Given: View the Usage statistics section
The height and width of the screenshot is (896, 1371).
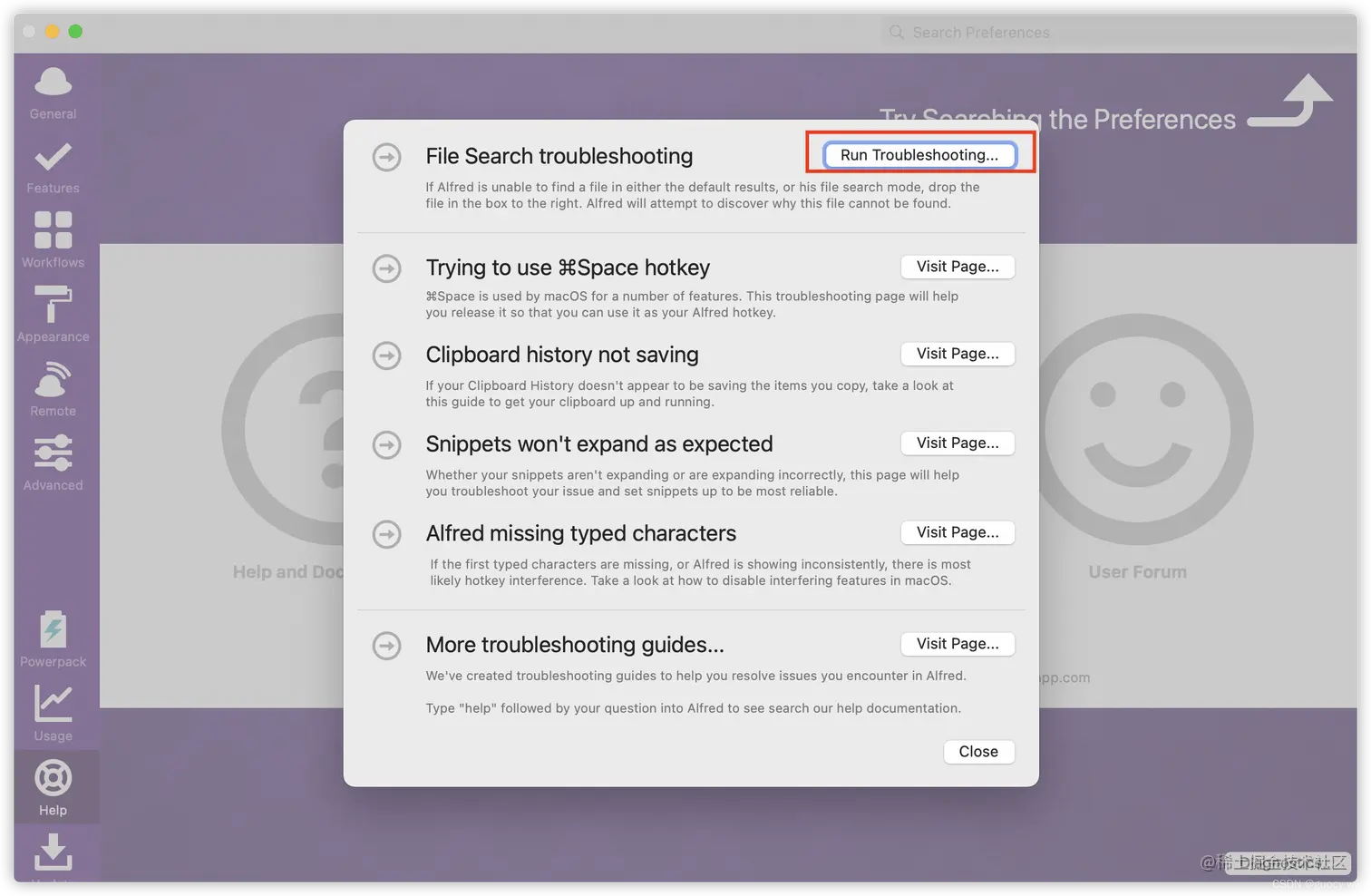Looking at the screenshot, I should pyautogui.click(x=53, y=715).
